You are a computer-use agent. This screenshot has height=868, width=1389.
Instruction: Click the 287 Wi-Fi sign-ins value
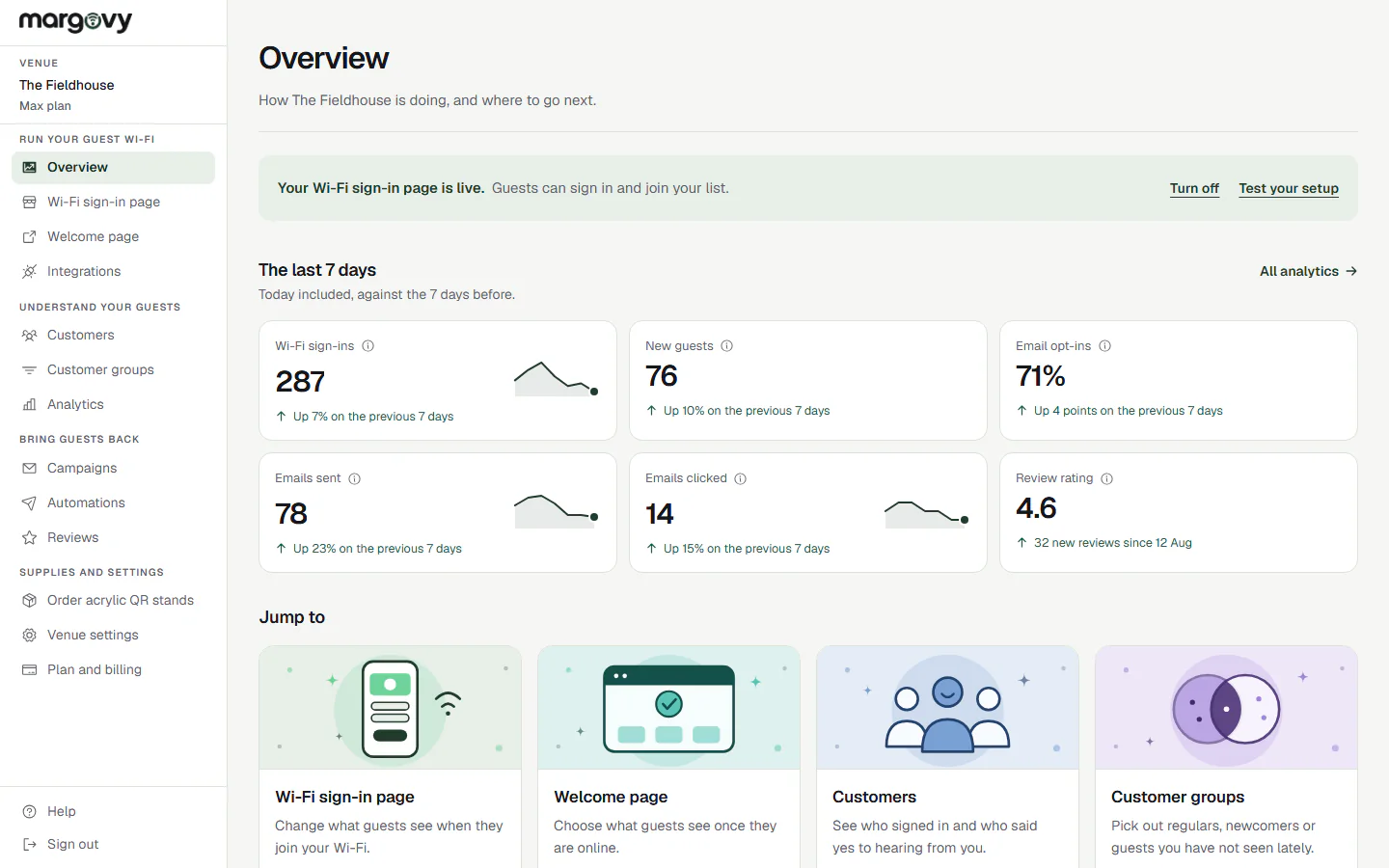click(300, 382)
